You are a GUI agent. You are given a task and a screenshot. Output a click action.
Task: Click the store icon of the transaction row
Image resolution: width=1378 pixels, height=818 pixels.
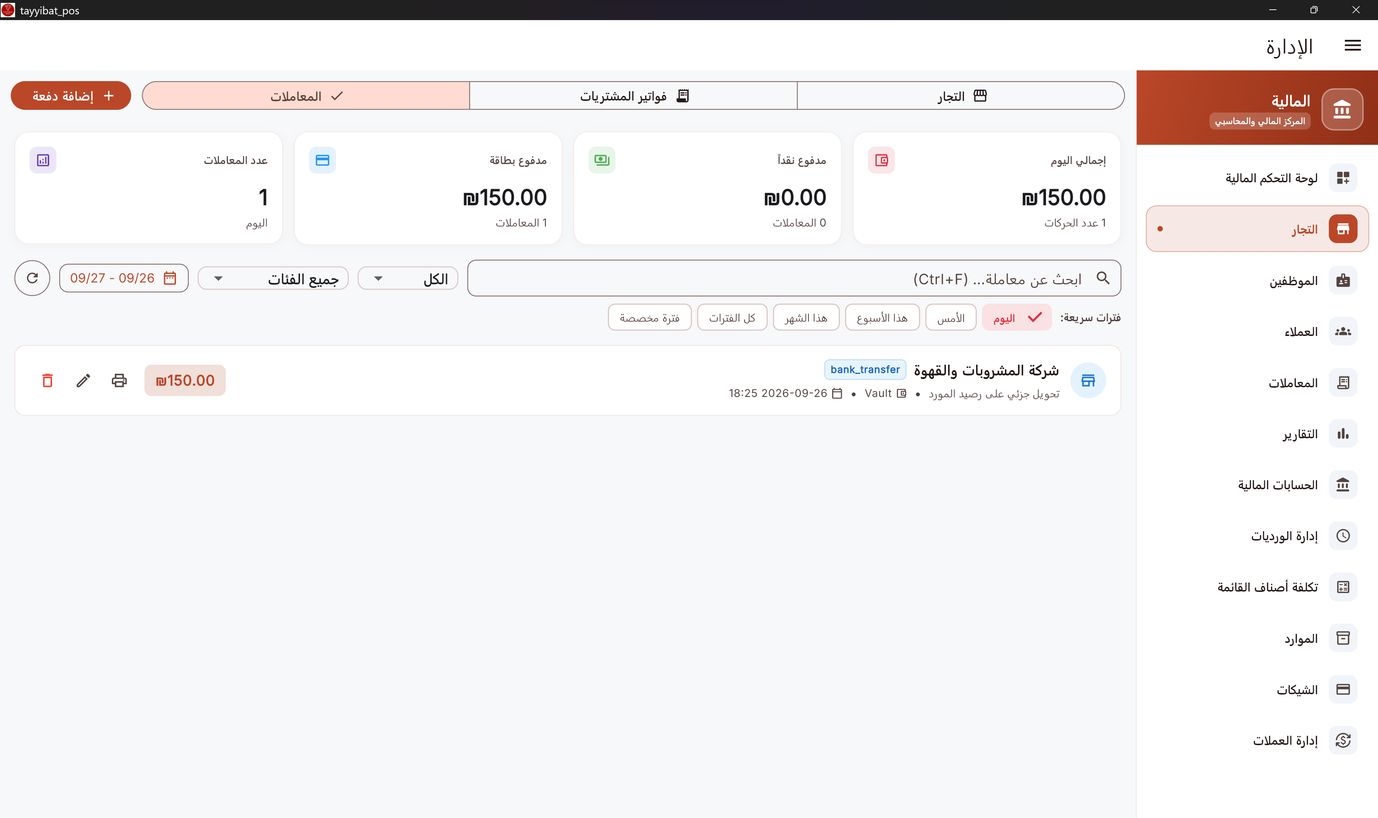[1088, 380]
